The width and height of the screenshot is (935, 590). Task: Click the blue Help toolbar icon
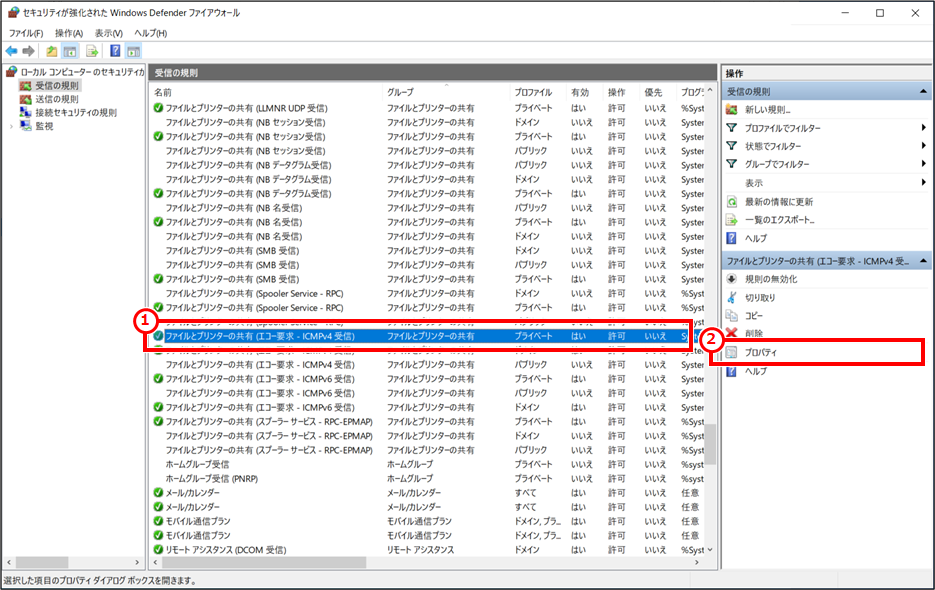coord(115,51)
